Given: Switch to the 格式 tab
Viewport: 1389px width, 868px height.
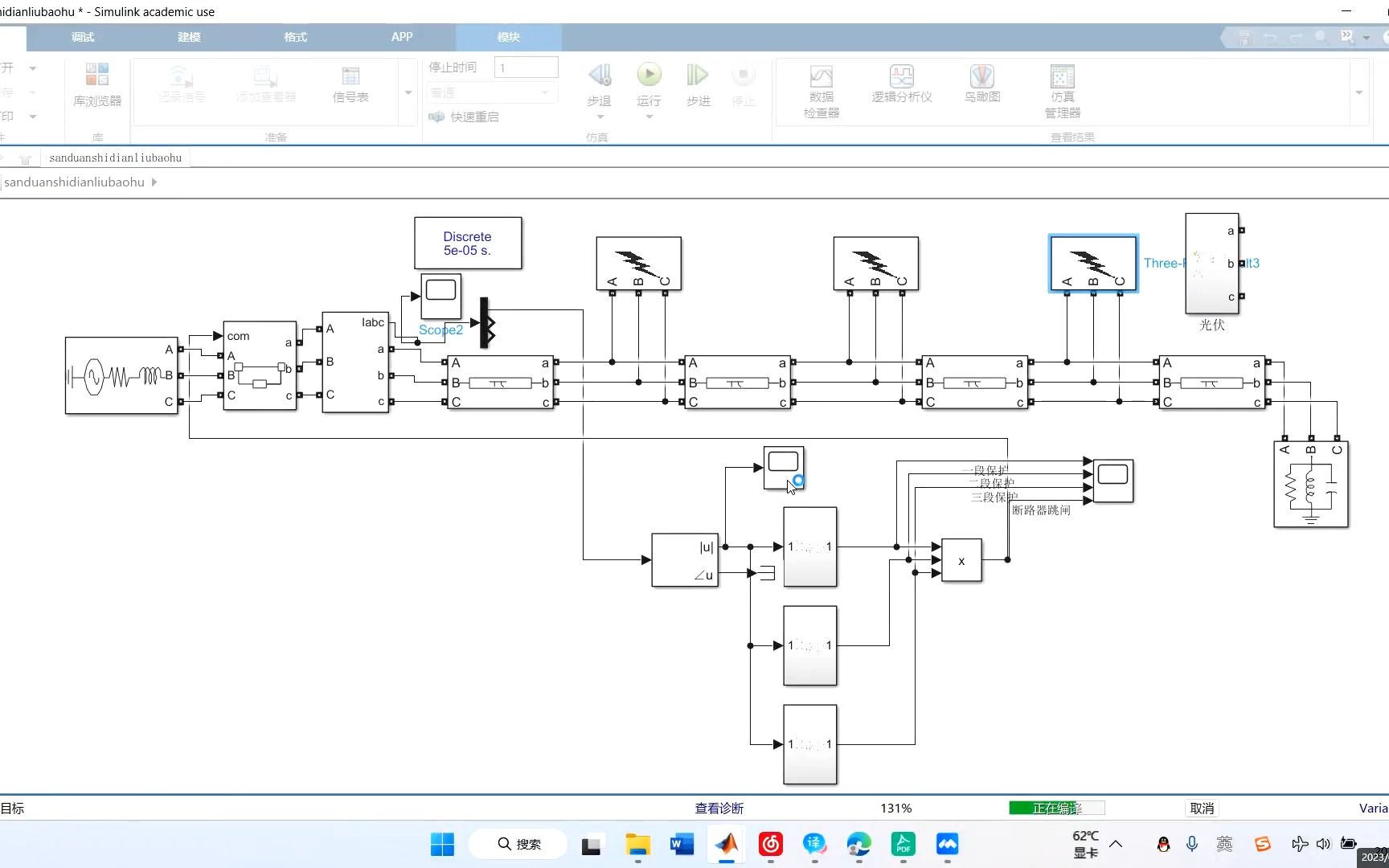Looking at the screenshot, I should pos(295,37).
